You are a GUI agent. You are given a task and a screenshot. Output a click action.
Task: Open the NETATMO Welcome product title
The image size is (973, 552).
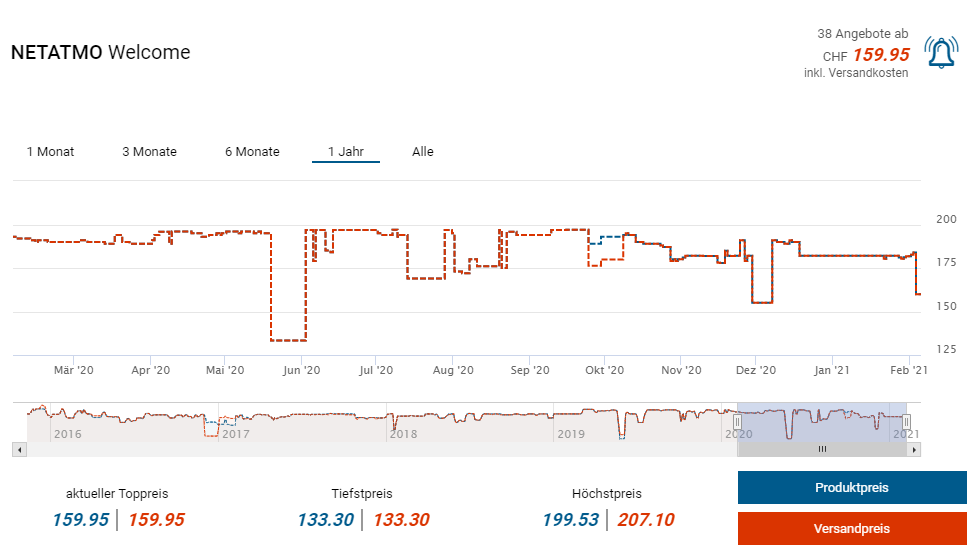click(100, 53)
